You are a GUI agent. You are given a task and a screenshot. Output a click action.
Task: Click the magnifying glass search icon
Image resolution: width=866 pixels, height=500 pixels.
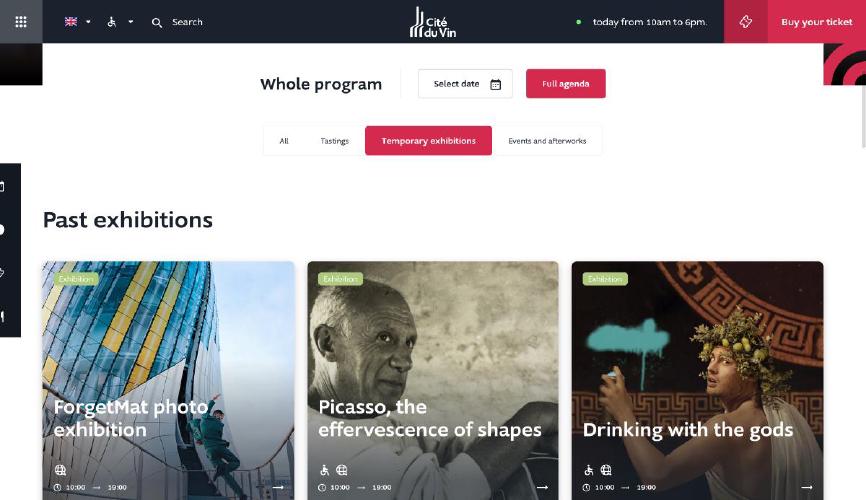(x=157, y=23)
